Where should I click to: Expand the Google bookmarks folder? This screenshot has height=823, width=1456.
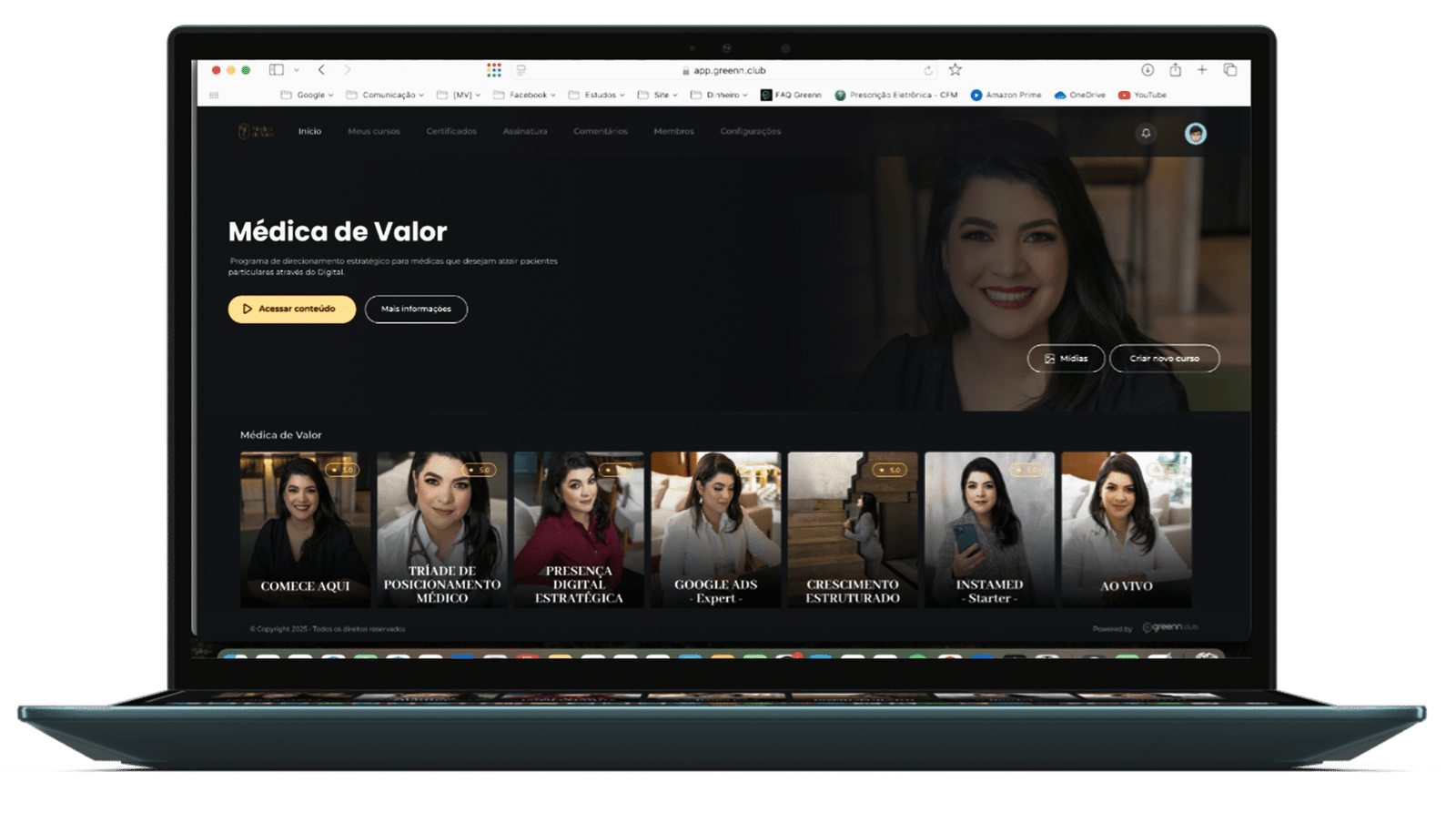(x=308, y=95)
